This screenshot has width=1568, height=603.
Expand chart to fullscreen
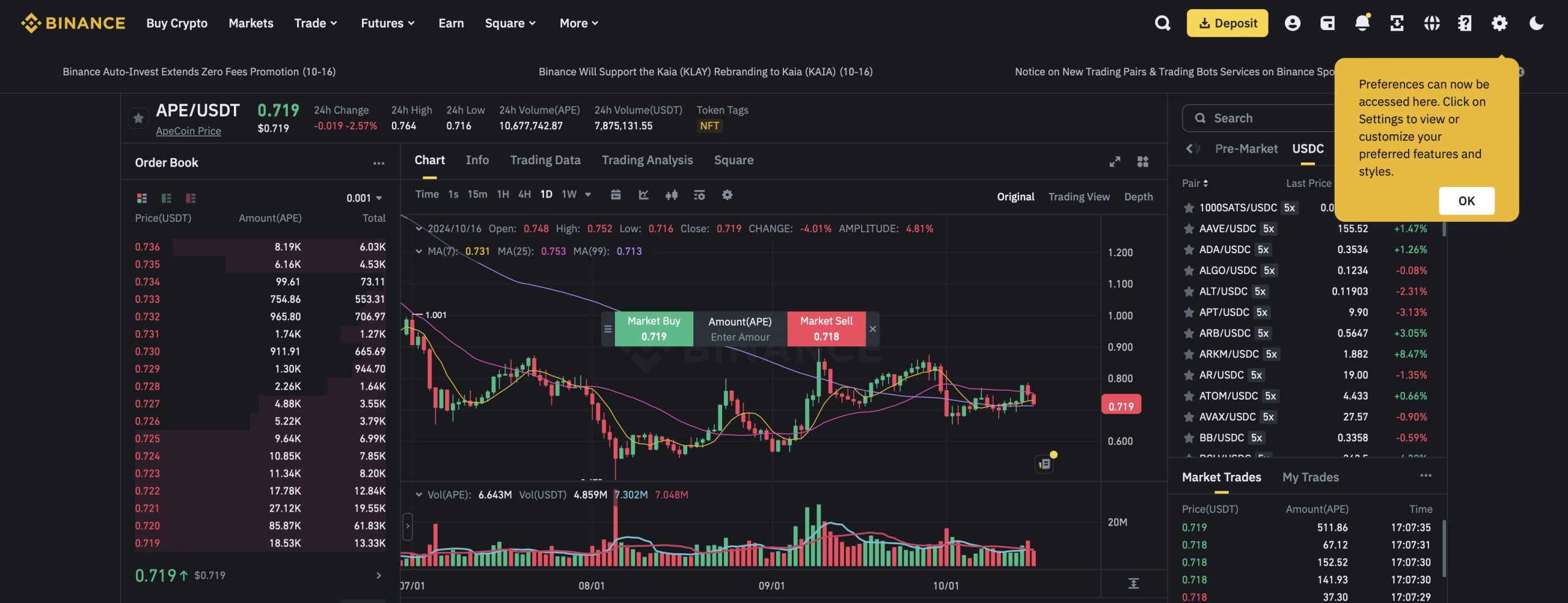pos(1115,161)
